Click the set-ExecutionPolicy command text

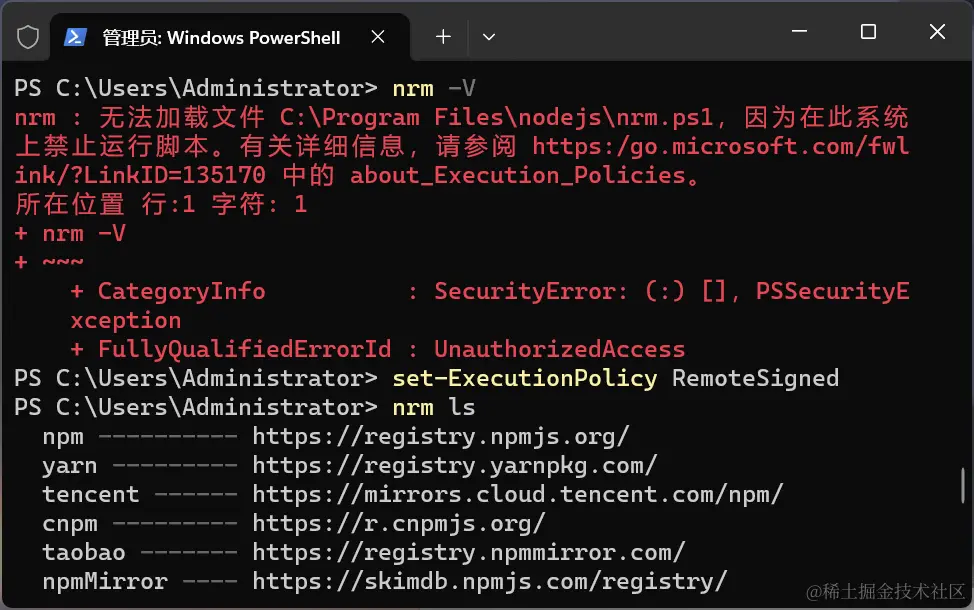pos(524,379)
